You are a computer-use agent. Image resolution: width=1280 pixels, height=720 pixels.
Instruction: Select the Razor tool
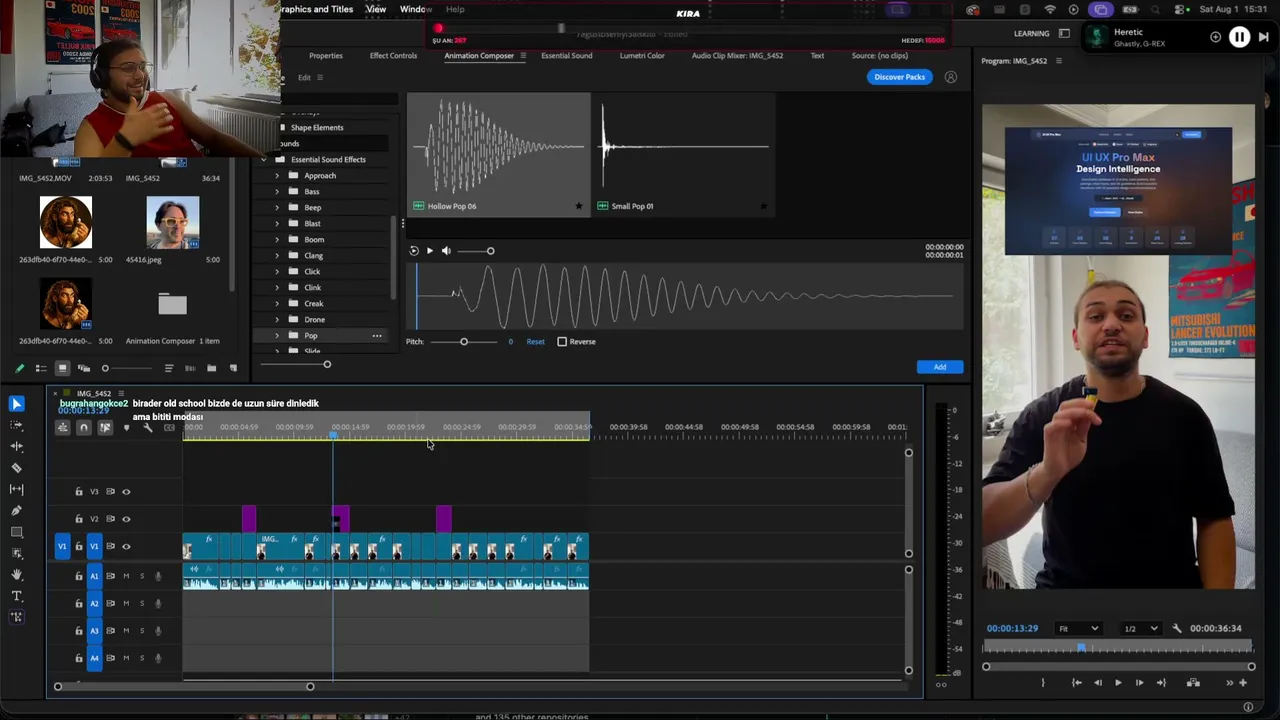click(x=17, y=467)
